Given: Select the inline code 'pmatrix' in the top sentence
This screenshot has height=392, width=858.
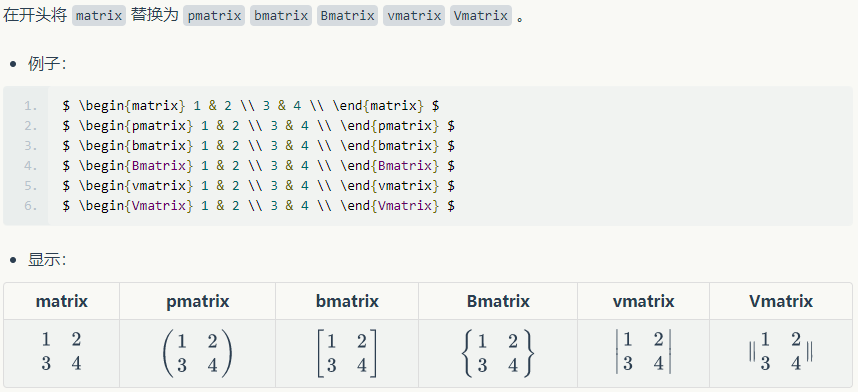Looking at the screenshot, I should pyautogui.click(x=214, y=16).
